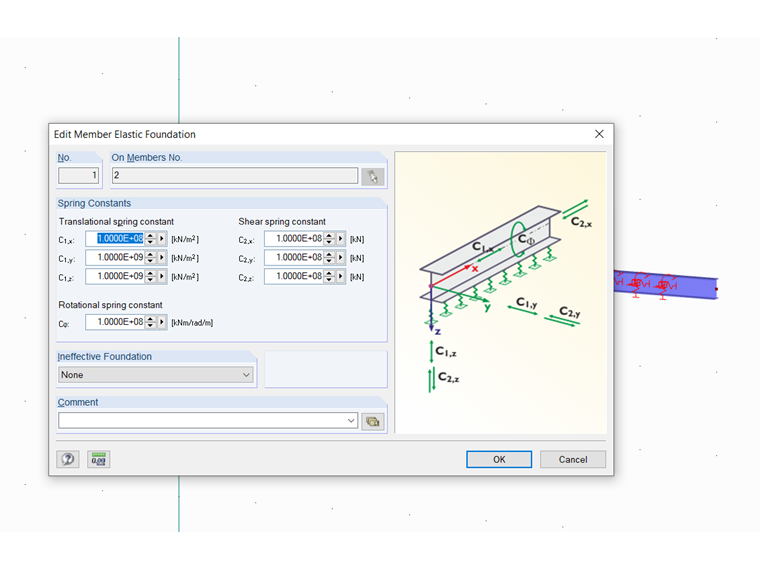Dismiss the dialog with Cancel

[573, 459]
